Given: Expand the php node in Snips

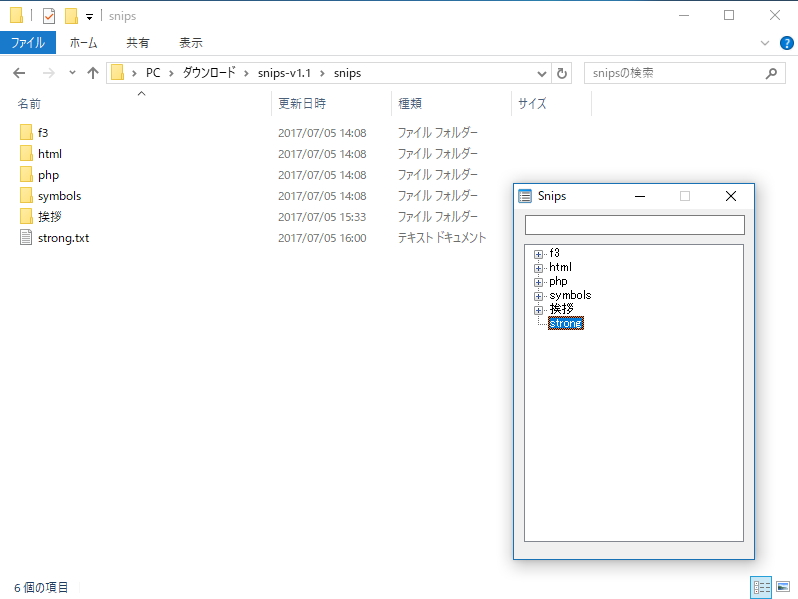Looking at the screenshot, I should pos(538,282).
